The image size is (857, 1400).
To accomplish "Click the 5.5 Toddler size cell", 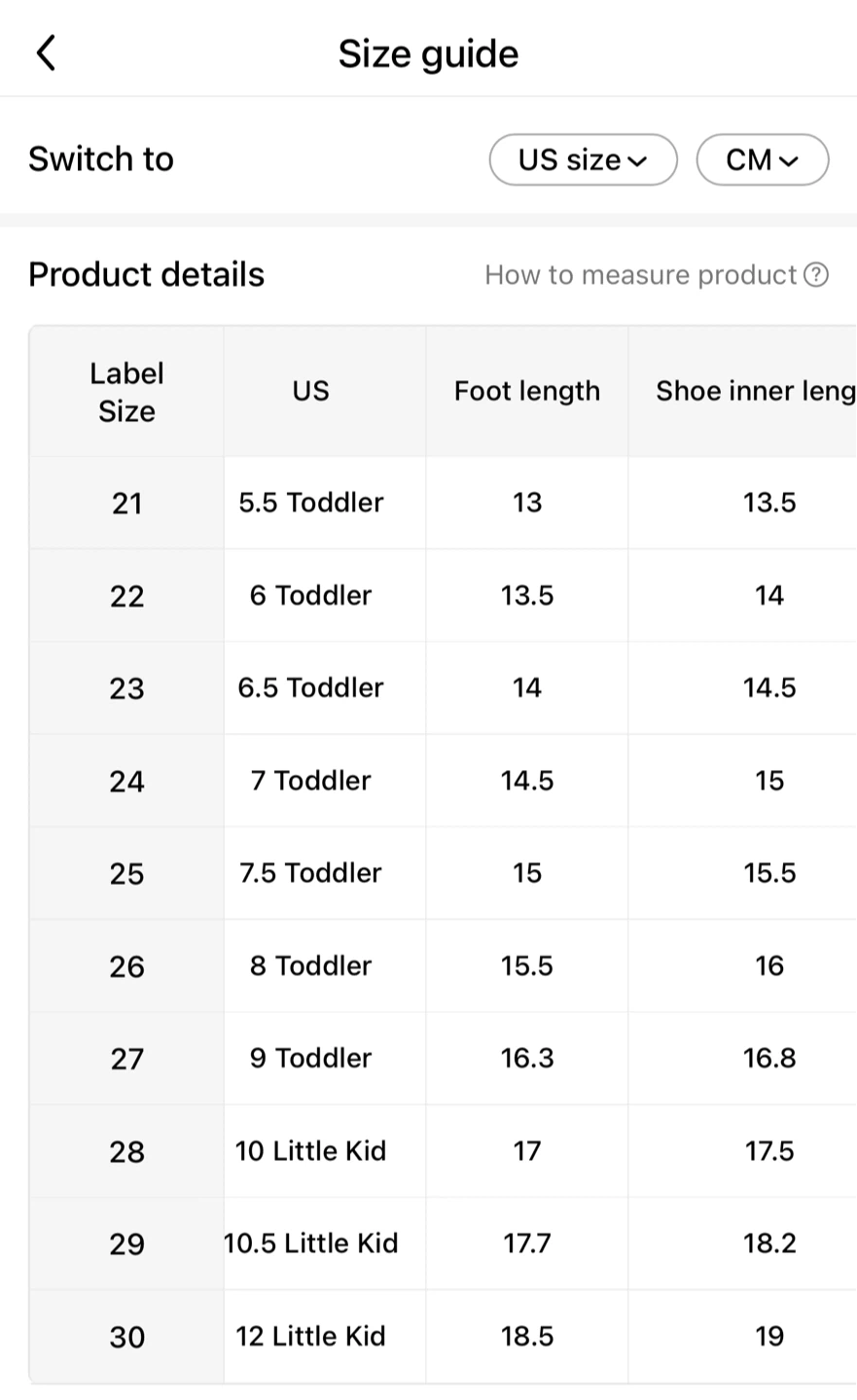I will pyautogui.click(x=309, y=503).
